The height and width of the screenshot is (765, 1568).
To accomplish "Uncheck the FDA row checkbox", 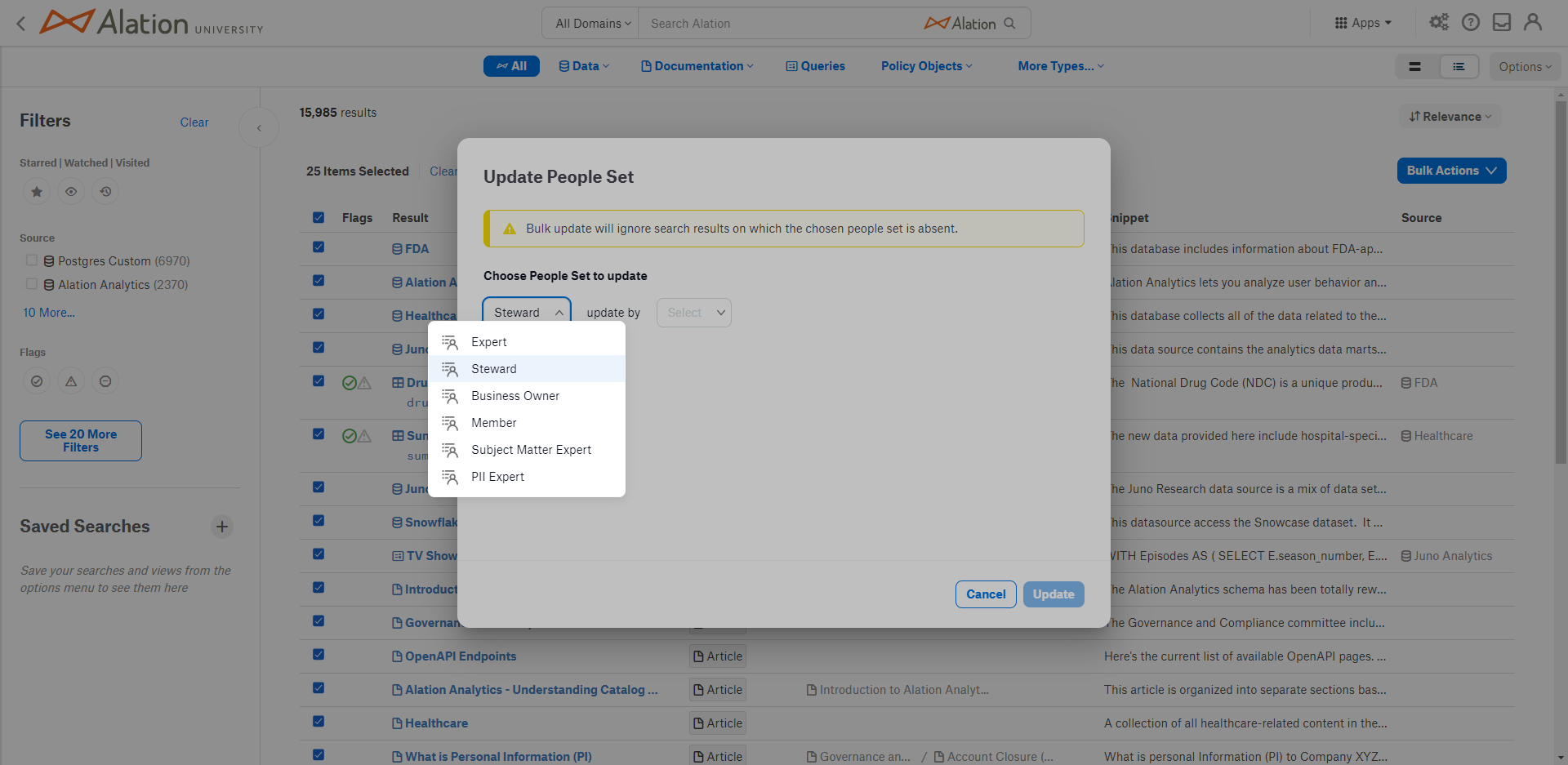I will [x=318, y=247].
